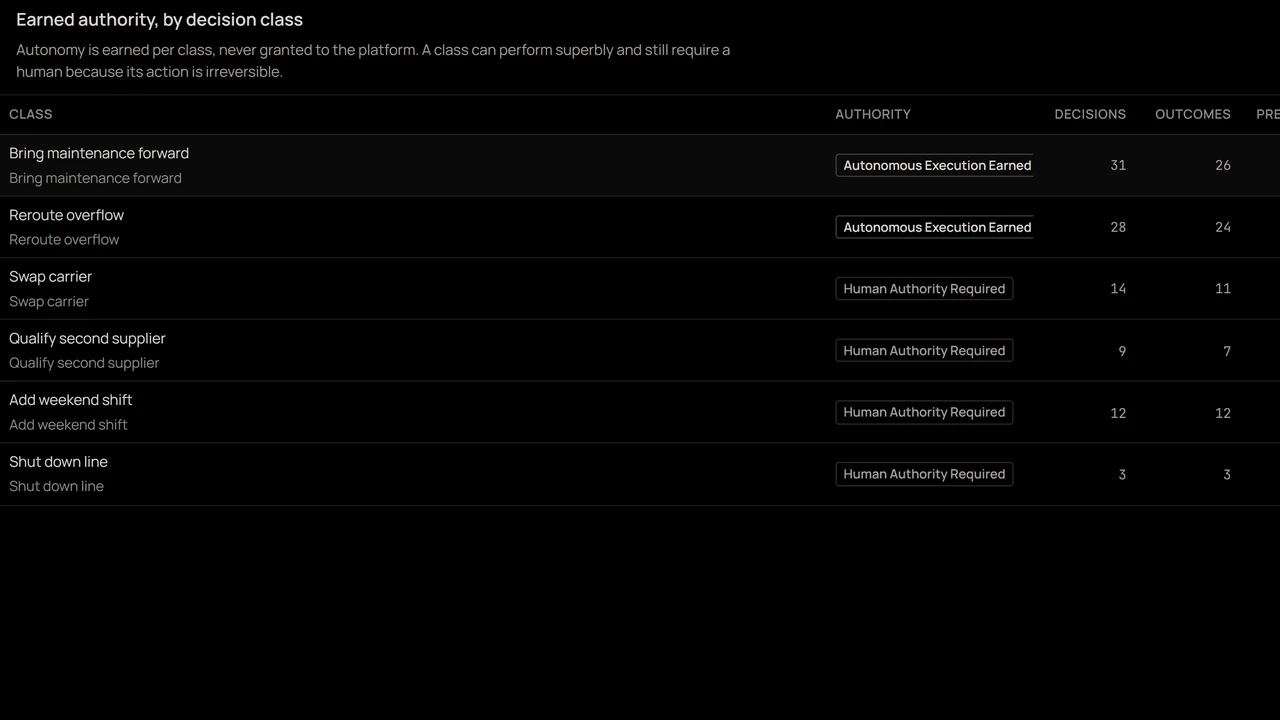
Task: Click Human Authority Required badge for Shut down line
Action: (924, 474)
